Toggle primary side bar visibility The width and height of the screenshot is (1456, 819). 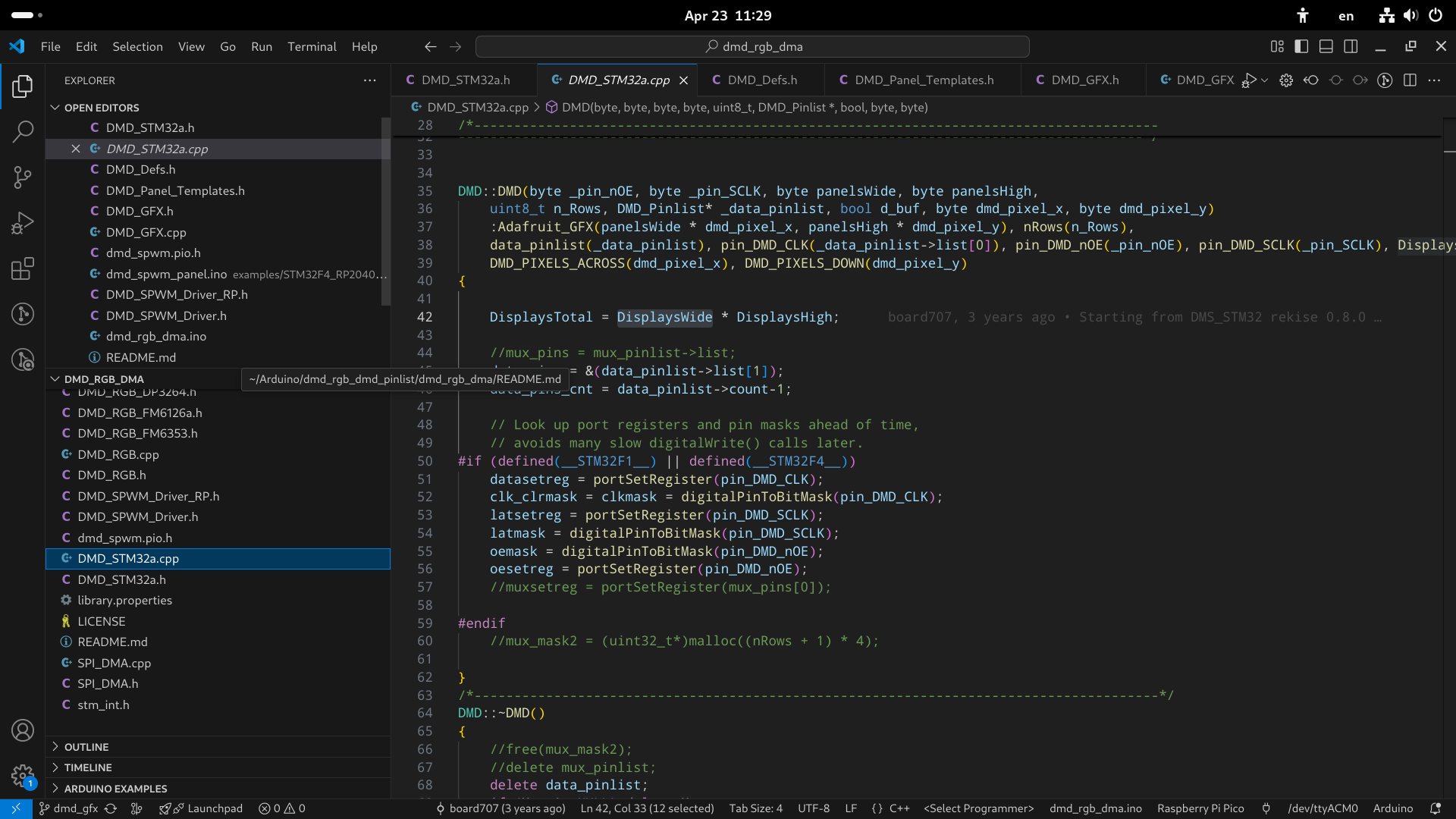pyautogui.click(x=1301, y=47)
